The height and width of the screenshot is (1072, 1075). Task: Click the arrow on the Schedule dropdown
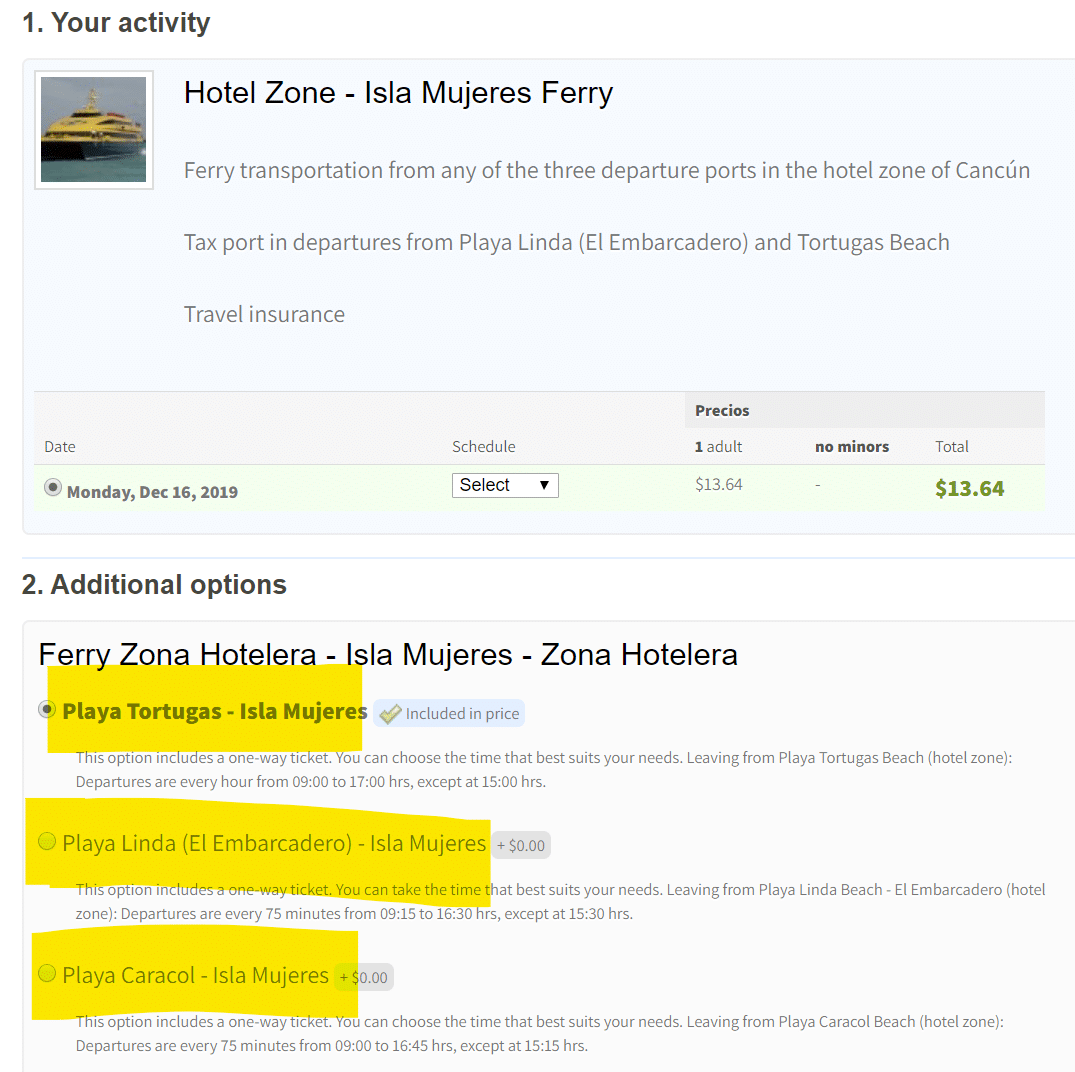tap(544, 485)
